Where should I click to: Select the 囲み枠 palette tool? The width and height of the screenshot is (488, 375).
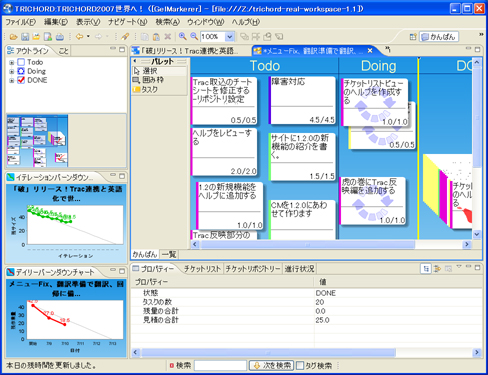tap(148, 80)
